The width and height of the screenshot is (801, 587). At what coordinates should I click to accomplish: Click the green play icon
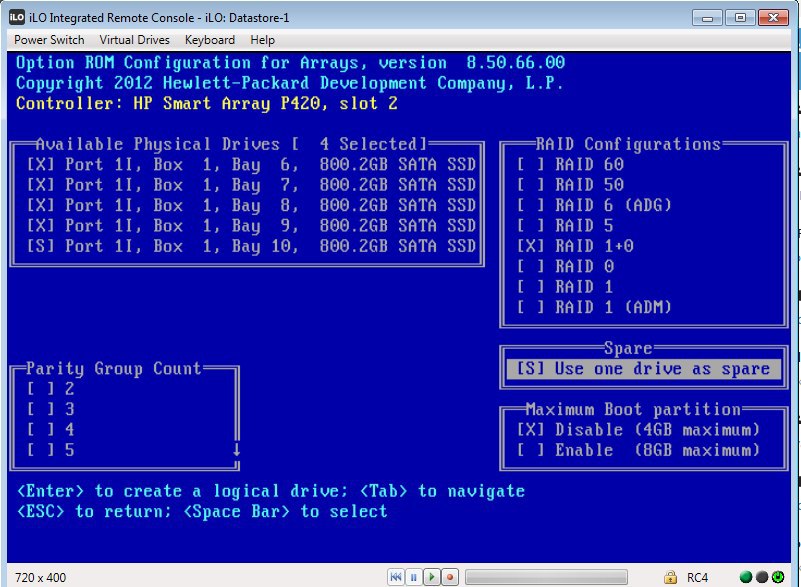[x=432, y=577]
